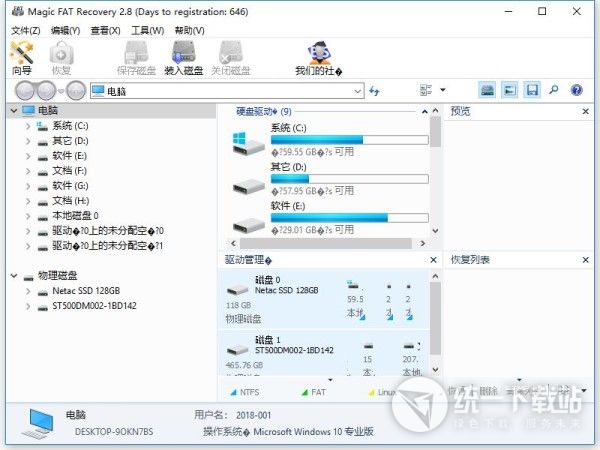Click the drive list vertical scrollbar
This screenshot has width=600, height=450.
point(435,132)
